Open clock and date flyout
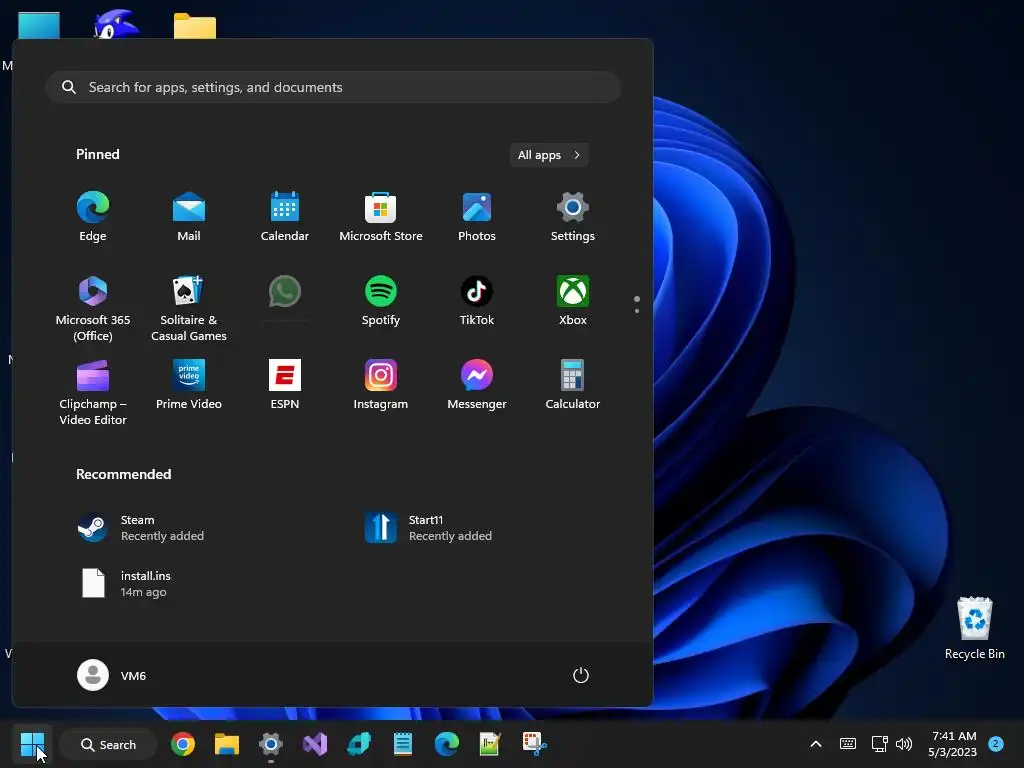 (953, 744)
